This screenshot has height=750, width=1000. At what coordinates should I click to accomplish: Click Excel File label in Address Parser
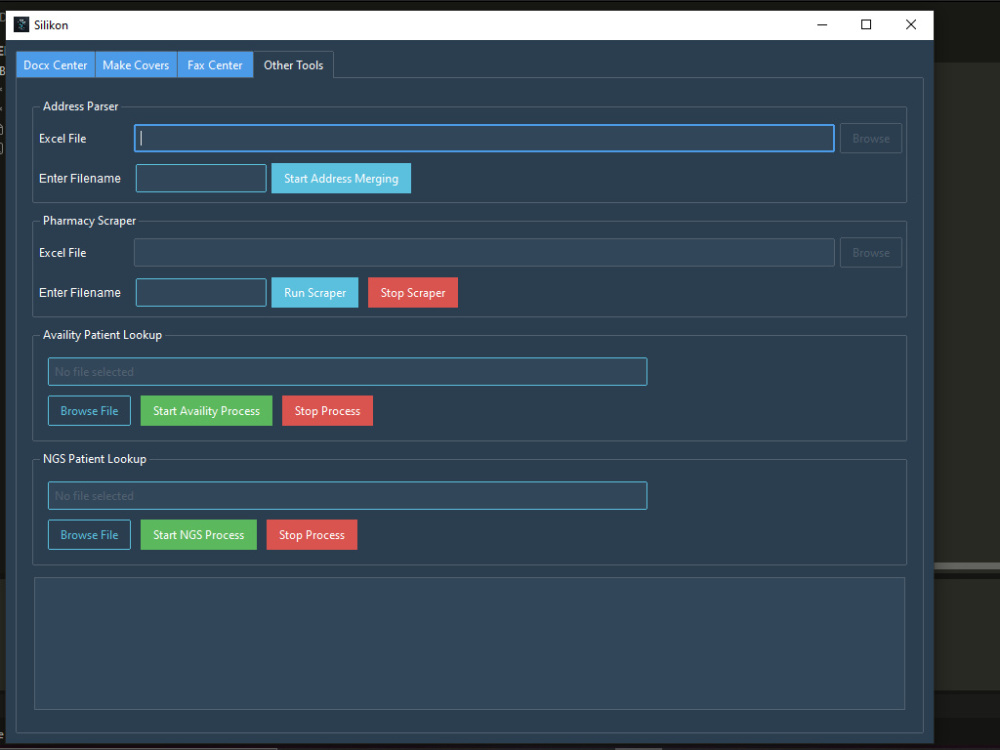pos(62,138)
